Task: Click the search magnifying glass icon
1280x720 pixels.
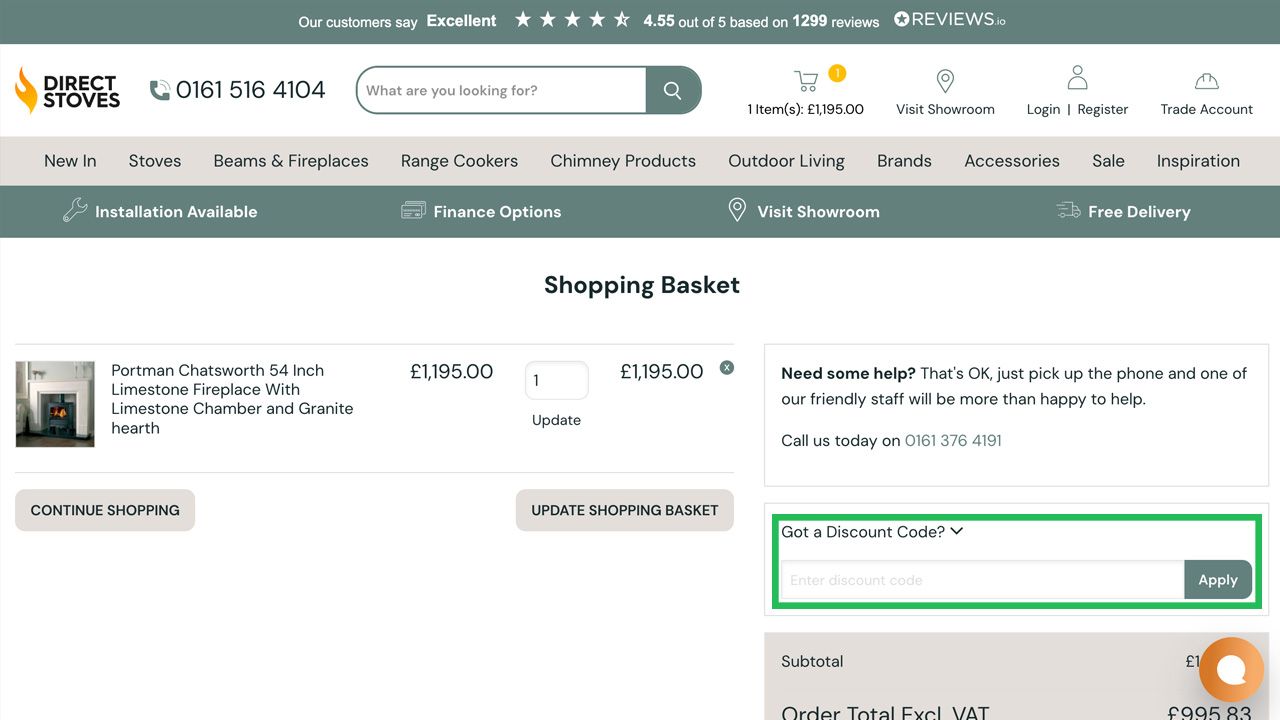Action: click(x=672, y=91)
